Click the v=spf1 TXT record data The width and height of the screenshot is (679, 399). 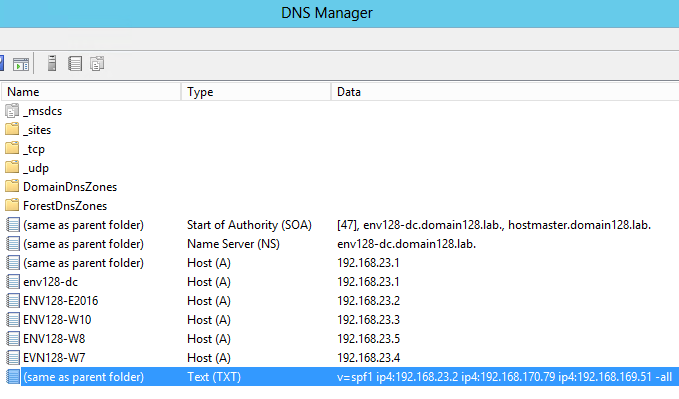pyautogui.click(x=504, y=377)
